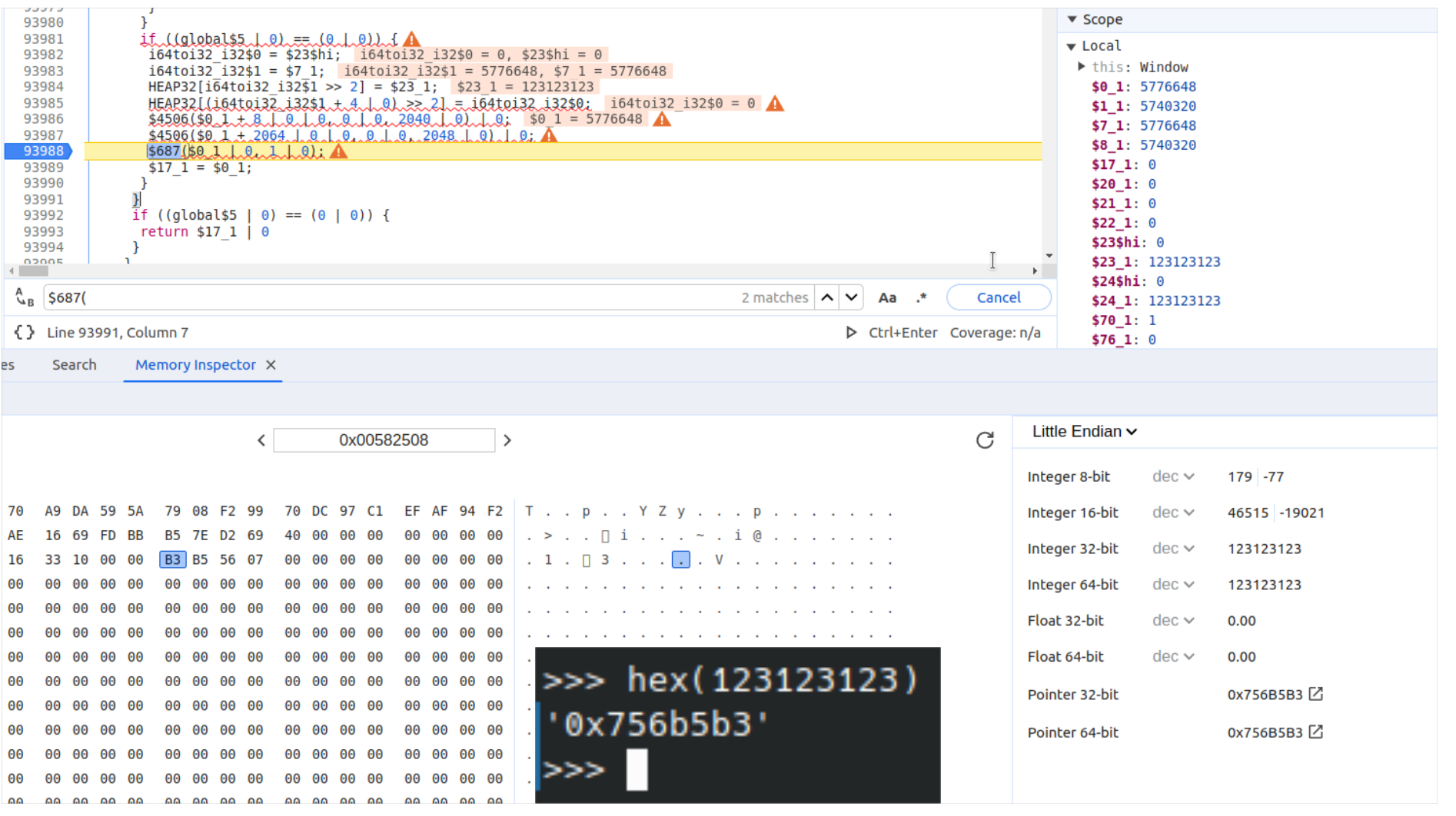
Task: Toggle the find and replace icon
Action: [25, 297]
